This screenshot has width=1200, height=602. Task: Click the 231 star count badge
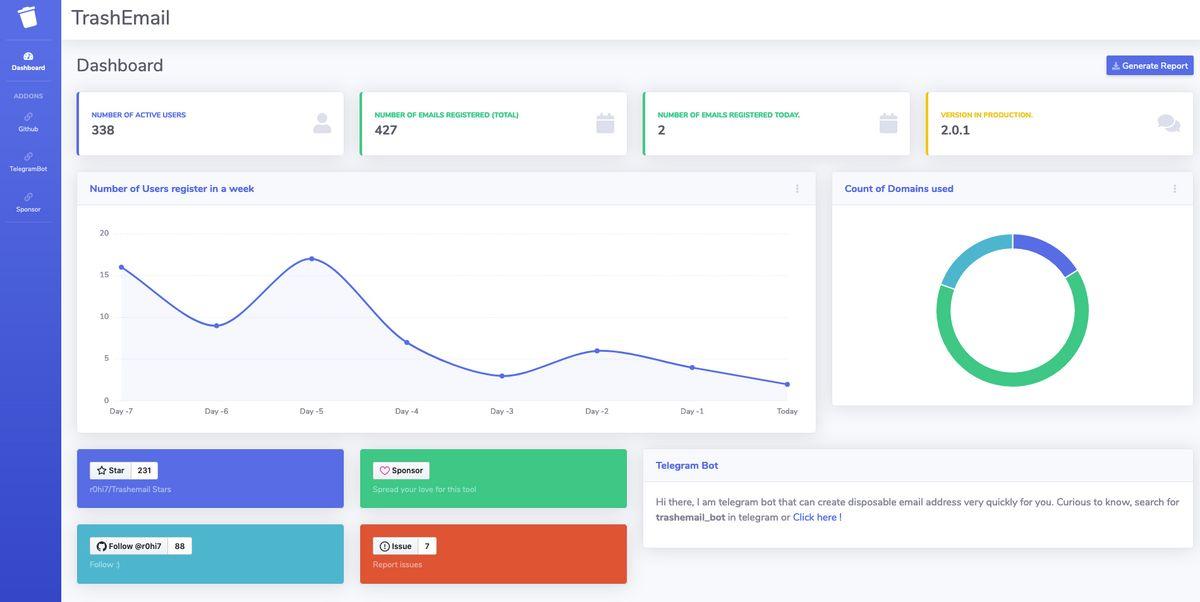(144, 471)
